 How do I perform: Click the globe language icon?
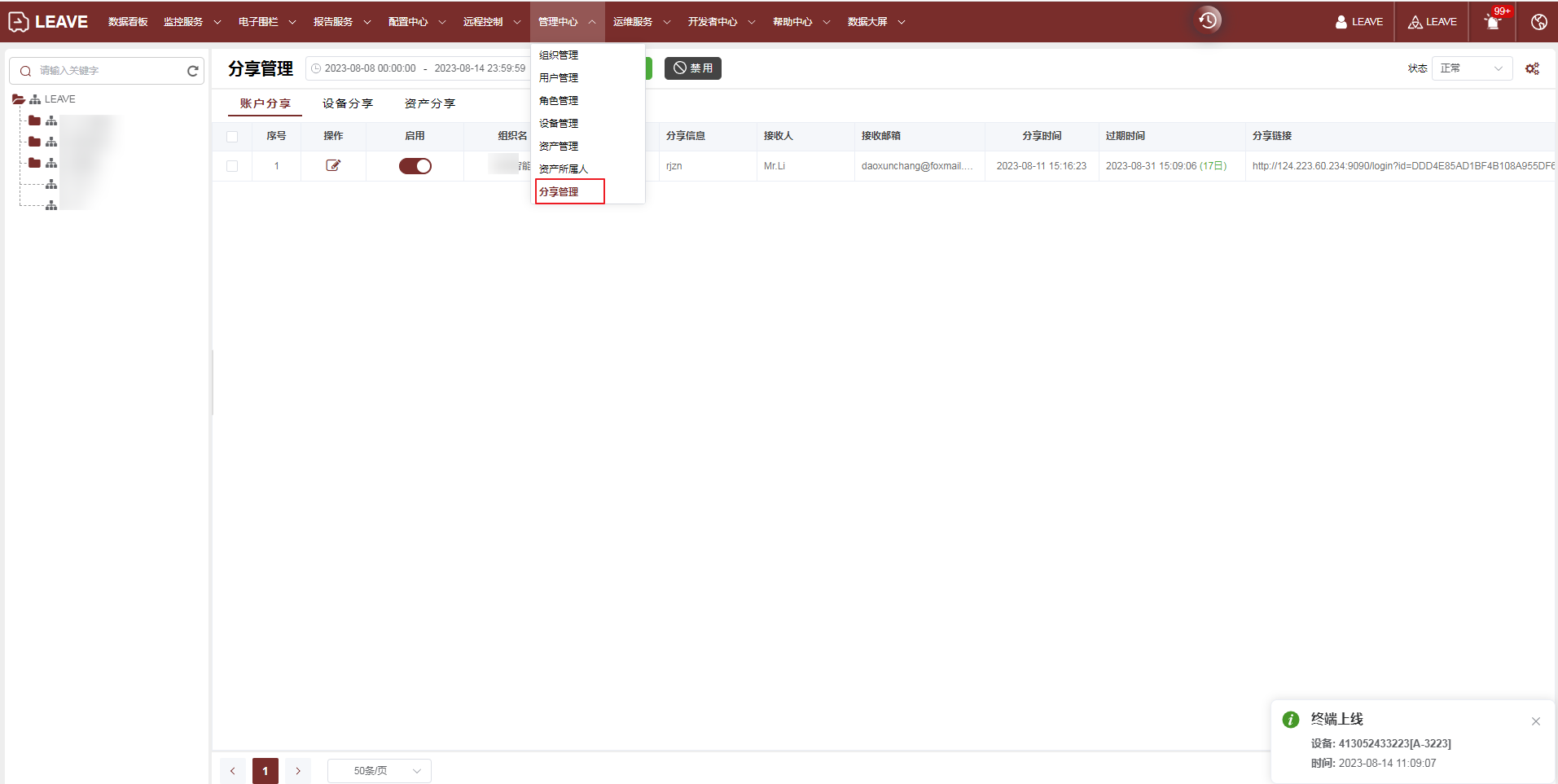click(1538, 22)
